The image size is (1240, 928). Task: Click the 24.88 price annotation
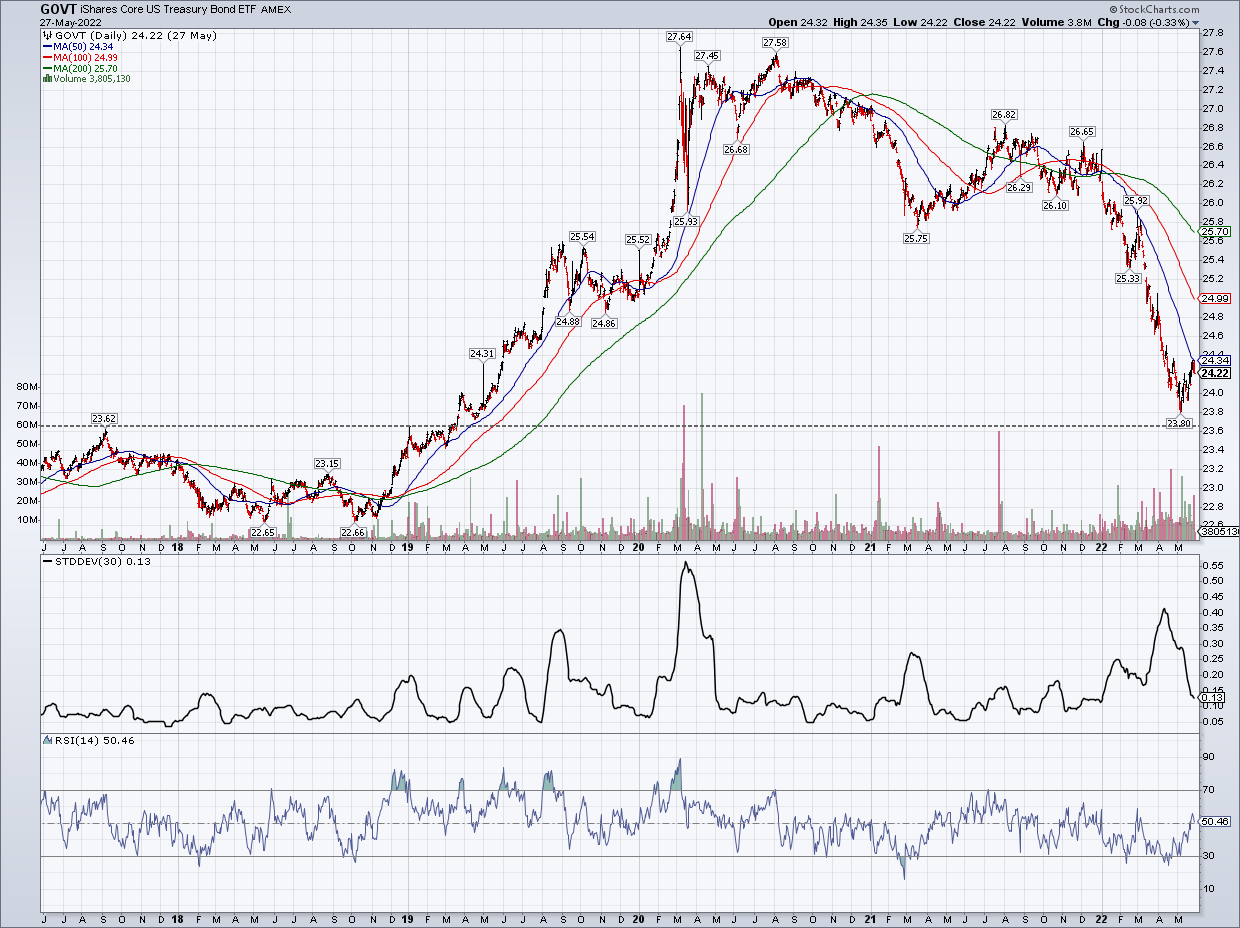568,321
